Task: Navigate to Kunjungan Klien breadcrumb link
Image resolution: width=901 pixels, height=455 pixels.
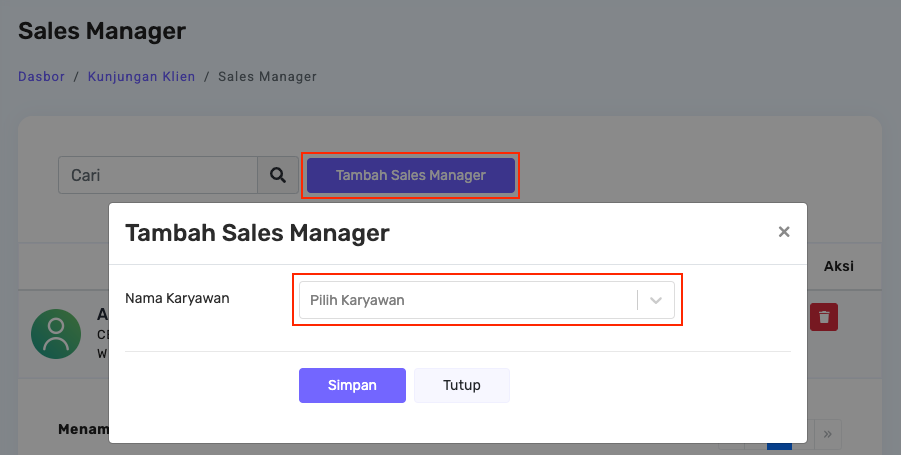Action: (140, 76)
